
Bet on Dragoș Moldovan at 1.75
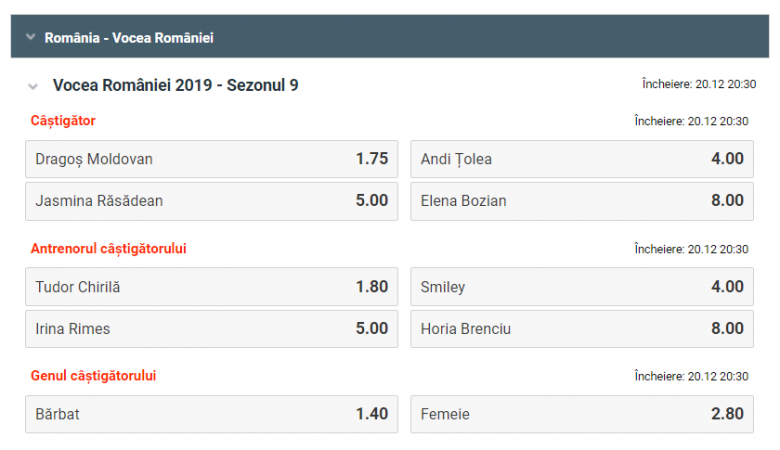pos(211,159)
